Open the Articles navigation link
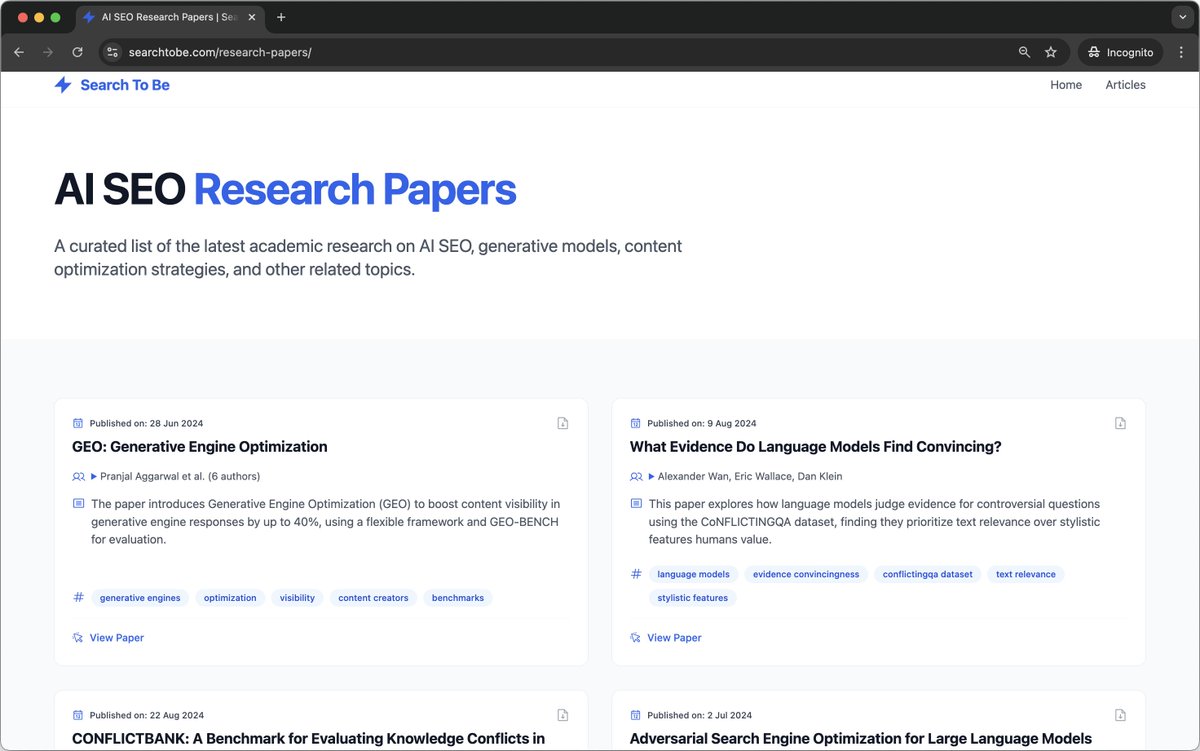 pyautogui.click(x=1125, y=85)
